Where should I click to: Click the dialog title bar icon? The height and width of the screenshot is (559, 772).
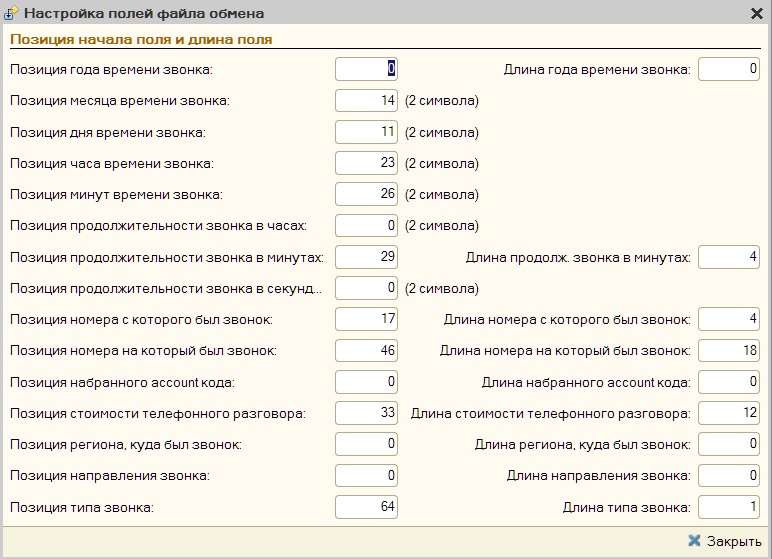tap(12, 13)
